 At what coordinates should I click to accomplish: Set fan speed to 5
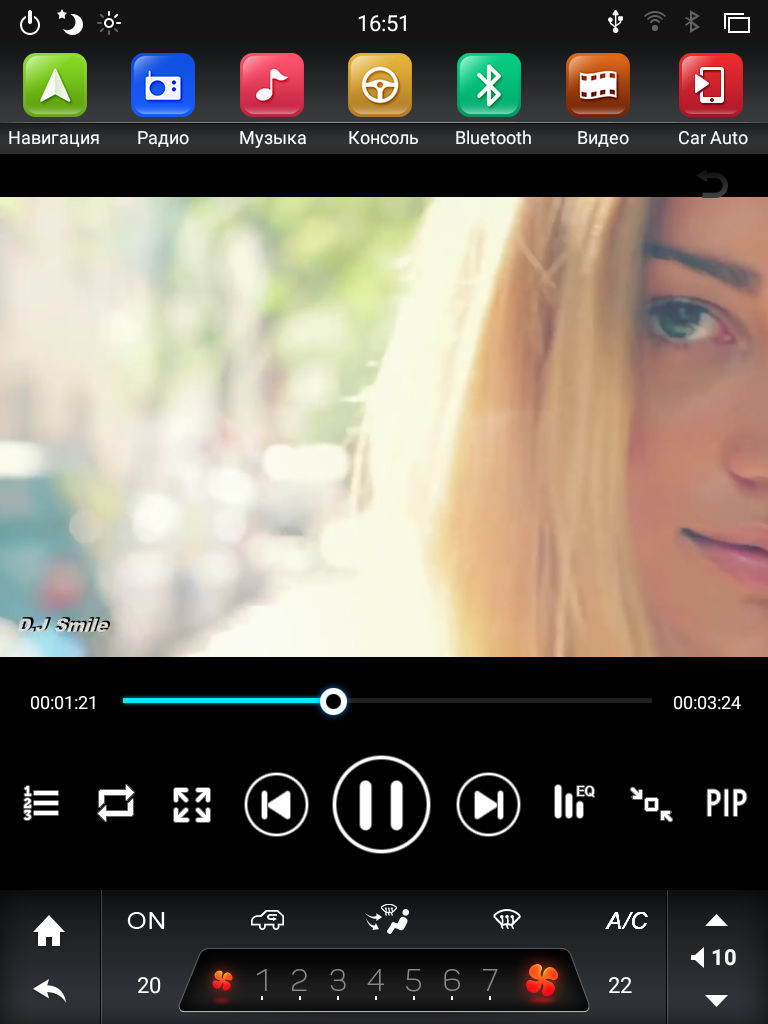(x=413, y=981)
